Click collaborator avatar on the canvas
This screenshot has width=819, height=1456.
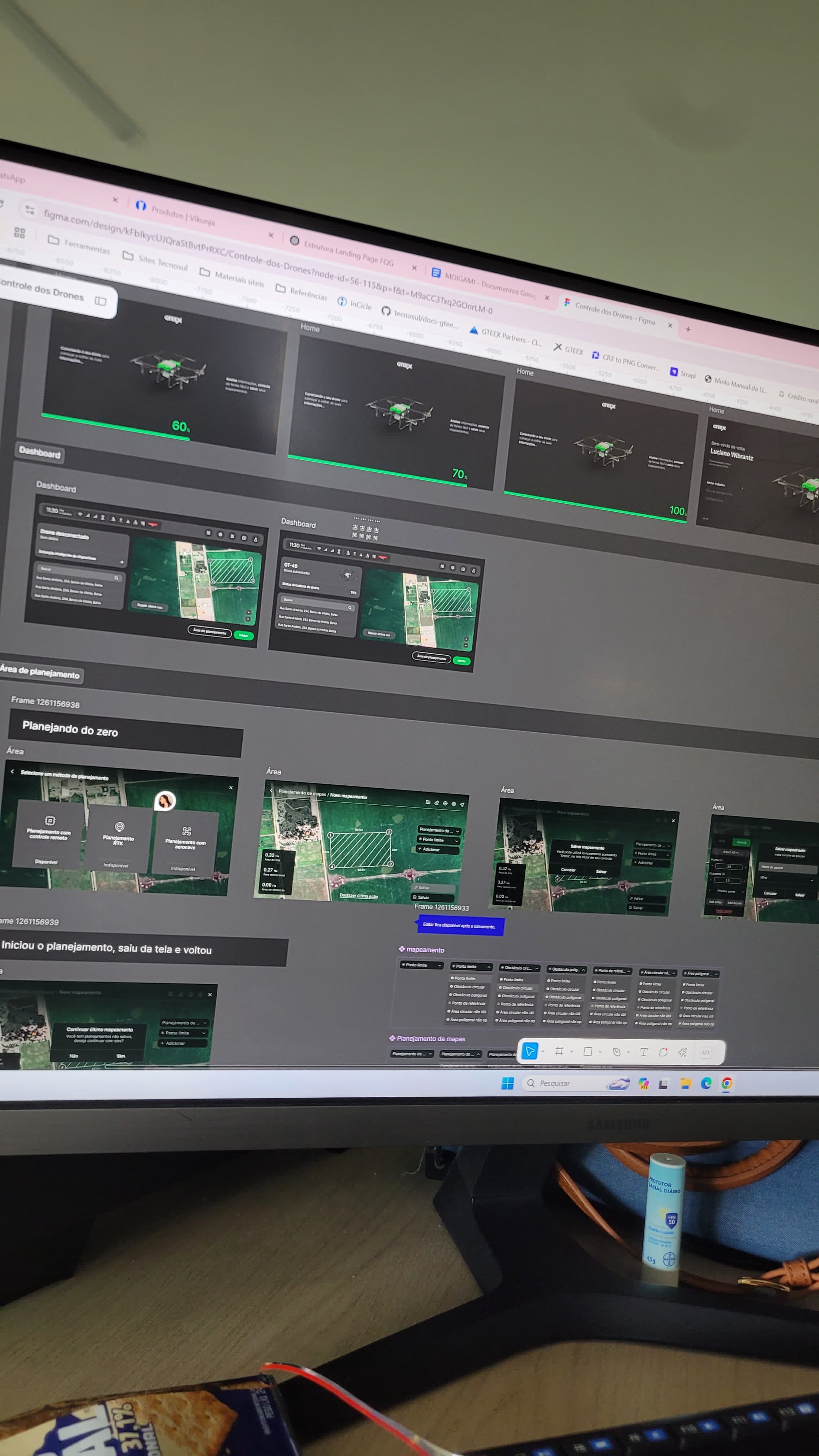pyautogui.click(x=165, y=800)
